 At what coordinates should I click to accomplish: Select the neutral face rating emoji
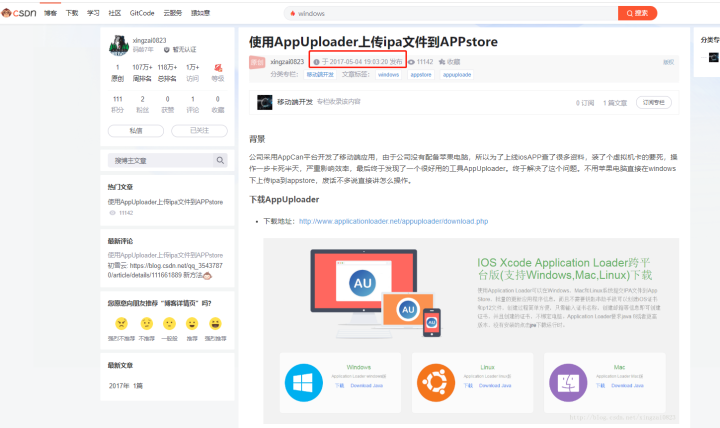click(169, 323)
